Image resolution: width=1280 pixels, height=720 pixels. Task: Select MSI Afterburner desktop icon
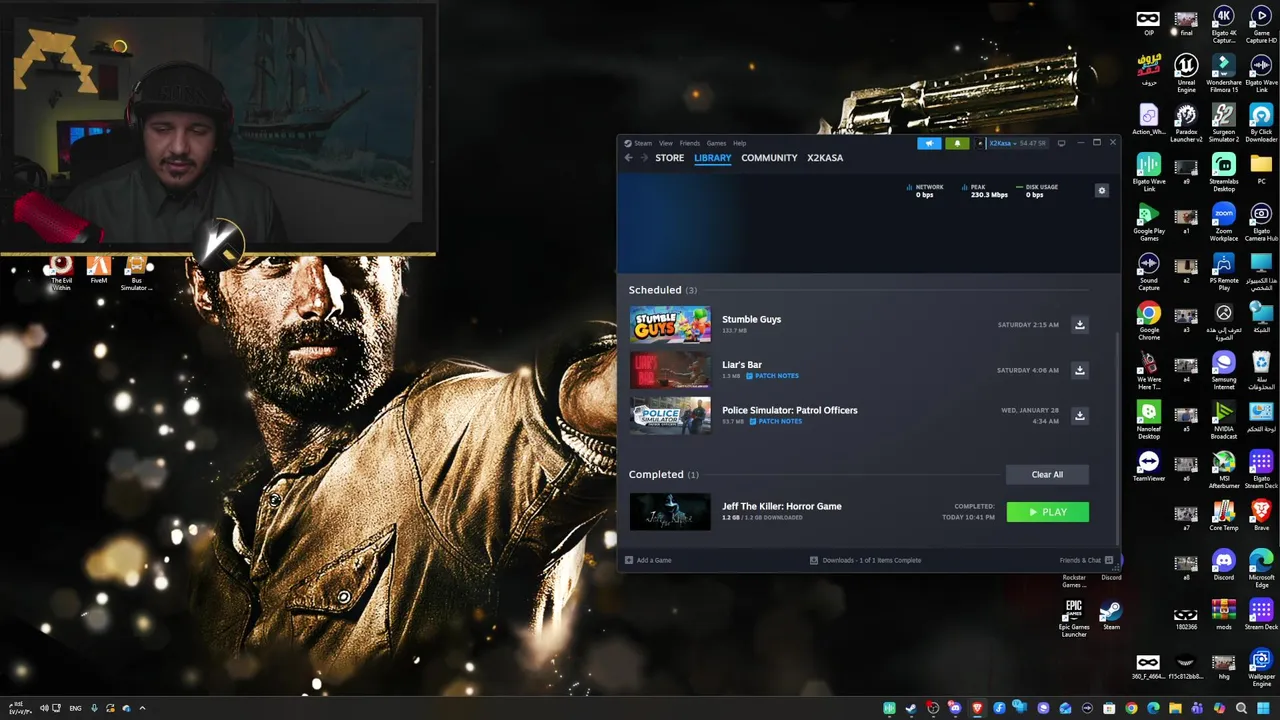coord(1224,470)
